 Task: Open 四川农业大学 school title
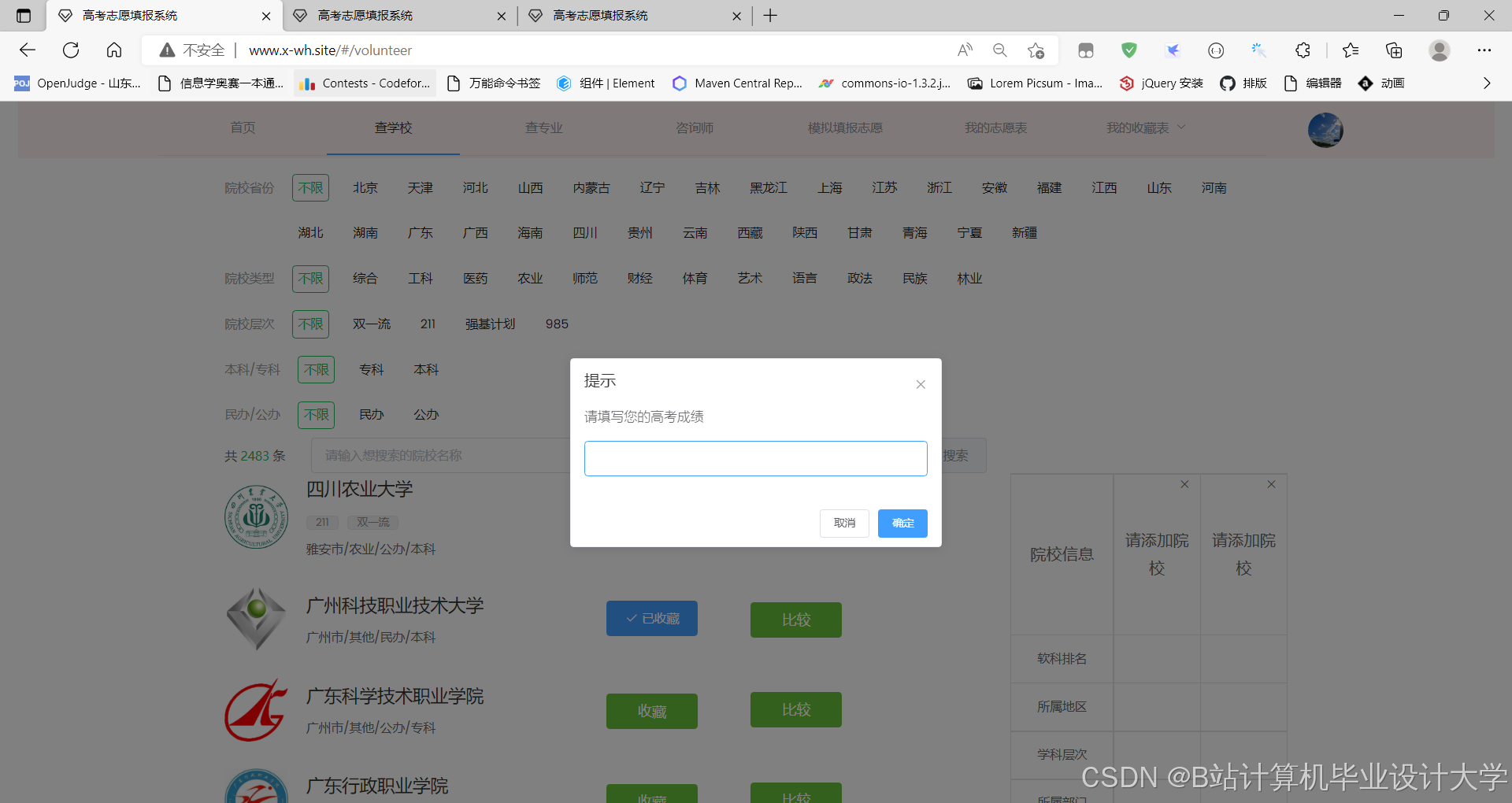tap(359, 489)
